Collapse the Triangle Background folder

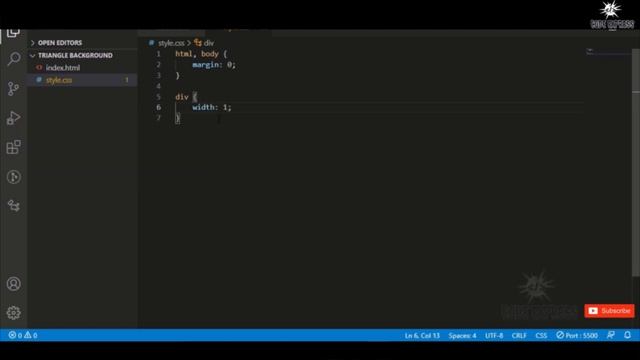tap(82, 55)
